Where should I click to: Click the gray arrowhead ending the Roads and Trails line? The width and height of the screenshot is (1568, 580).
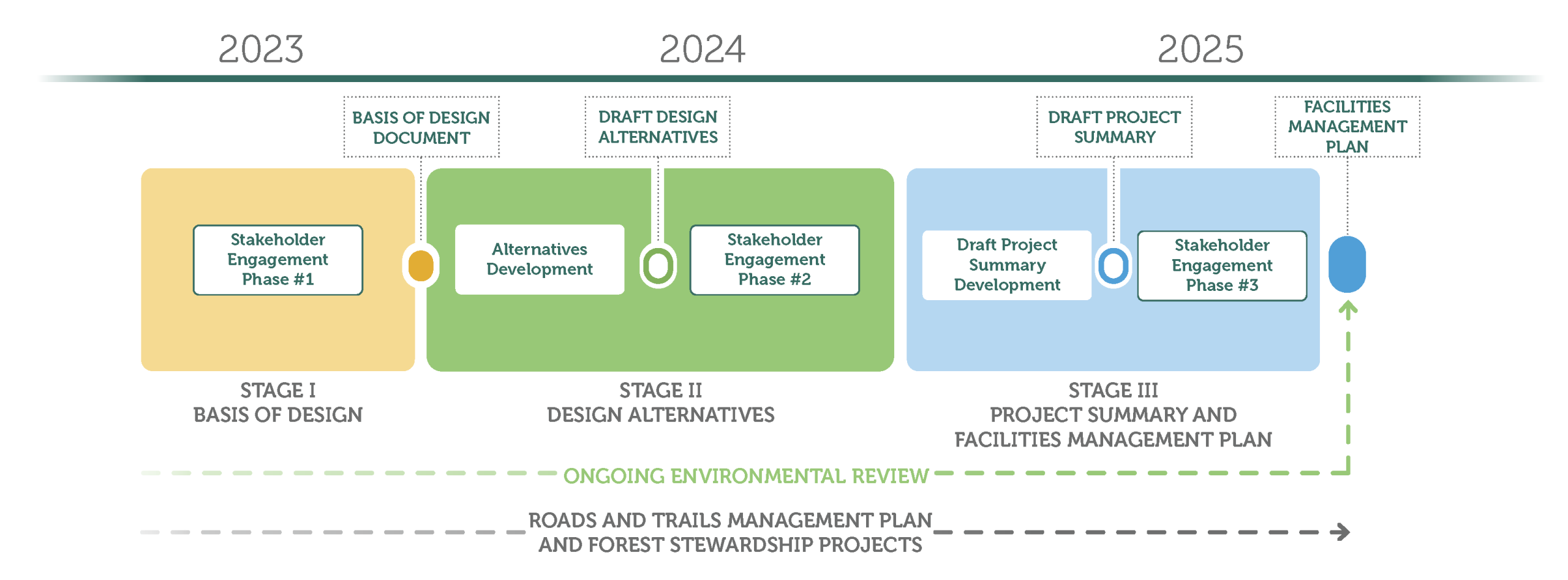click(x=1343, y=532)
